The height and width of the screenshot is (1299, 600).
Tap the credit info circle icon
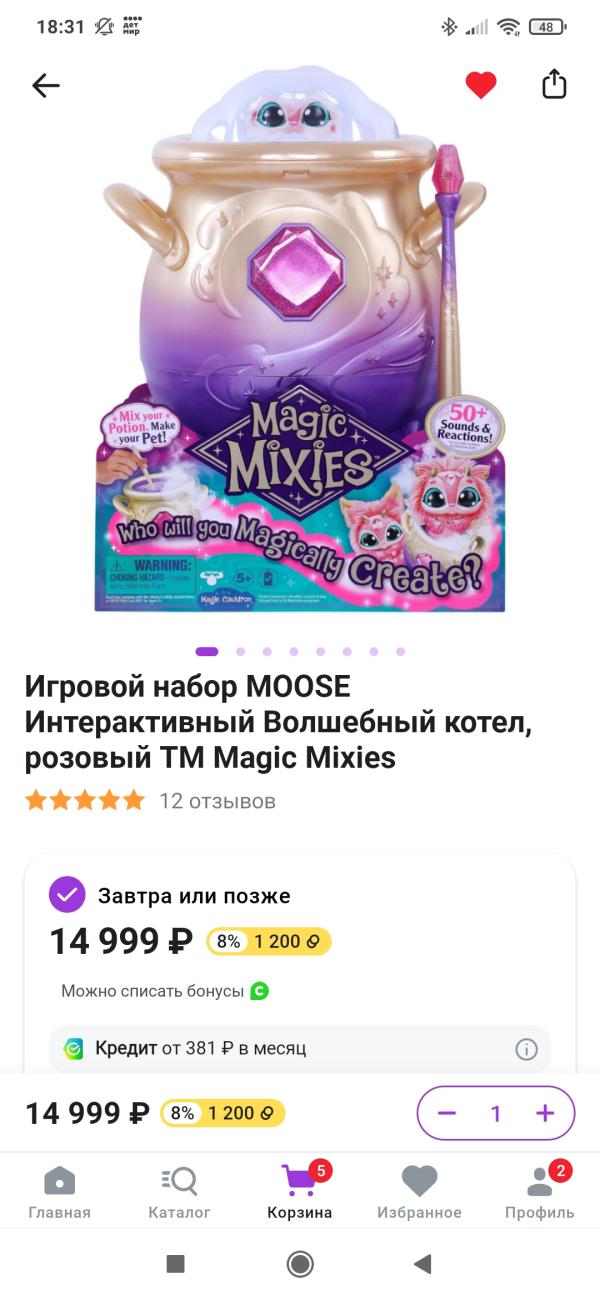(526, 1049)
